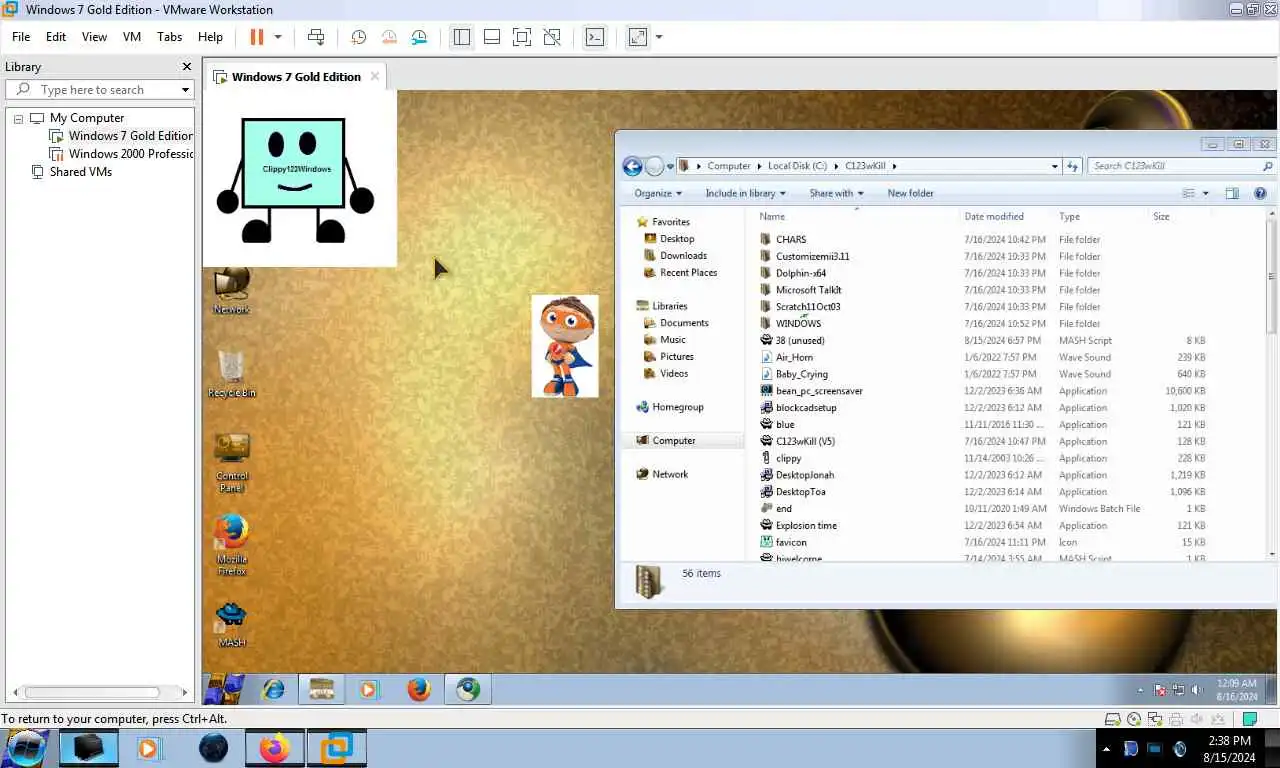Click the Explorer Back arrow button

632,166
